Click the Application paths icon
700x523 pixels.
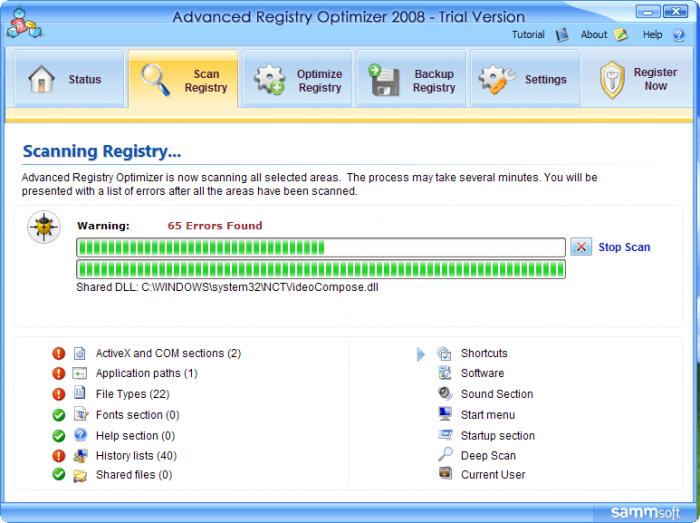coord(79,373)
